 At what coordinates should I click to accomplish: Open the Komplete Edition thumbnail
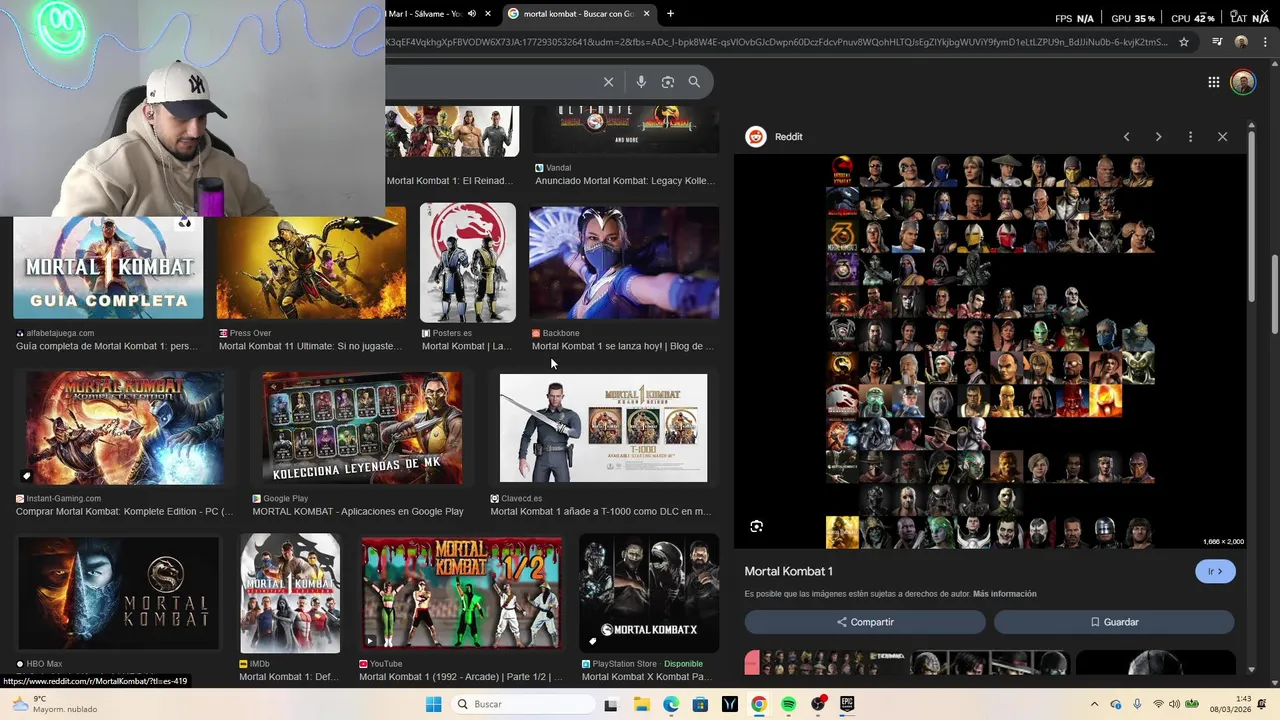click(x=124, y=427)
